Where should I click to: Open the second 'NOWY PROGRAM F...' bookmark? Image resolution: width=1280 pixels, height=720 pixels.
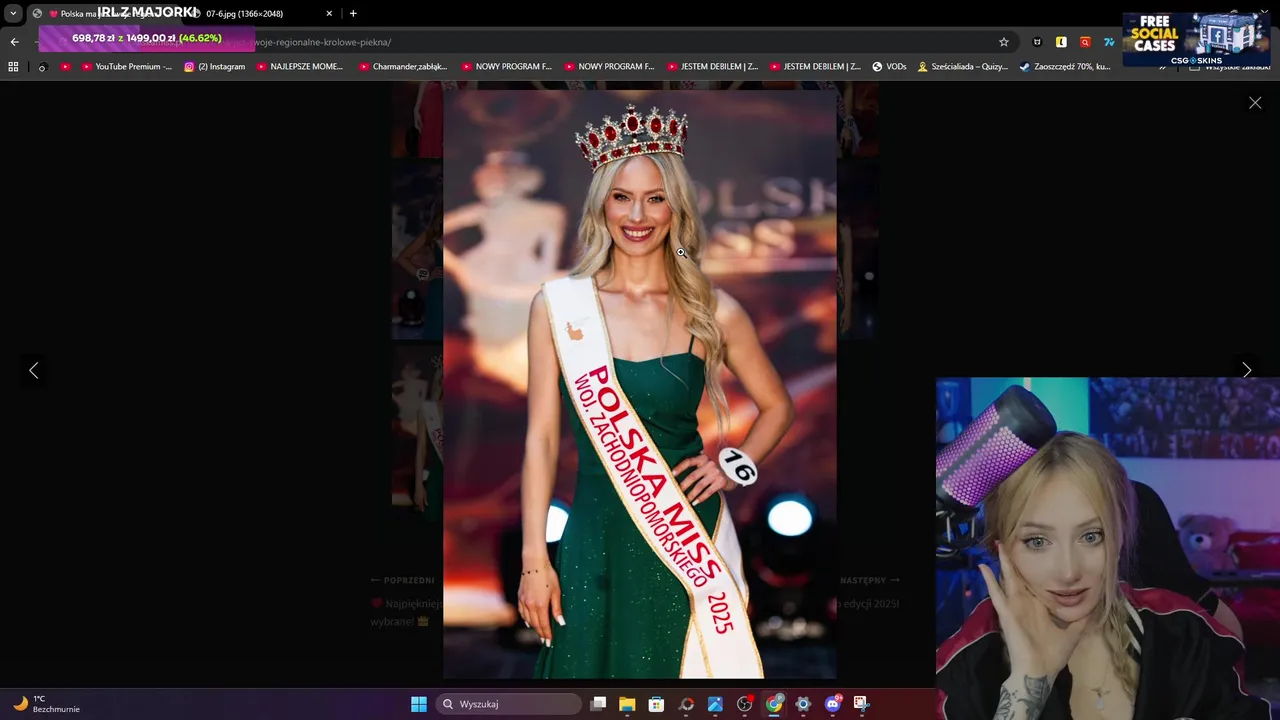point(609,67)
